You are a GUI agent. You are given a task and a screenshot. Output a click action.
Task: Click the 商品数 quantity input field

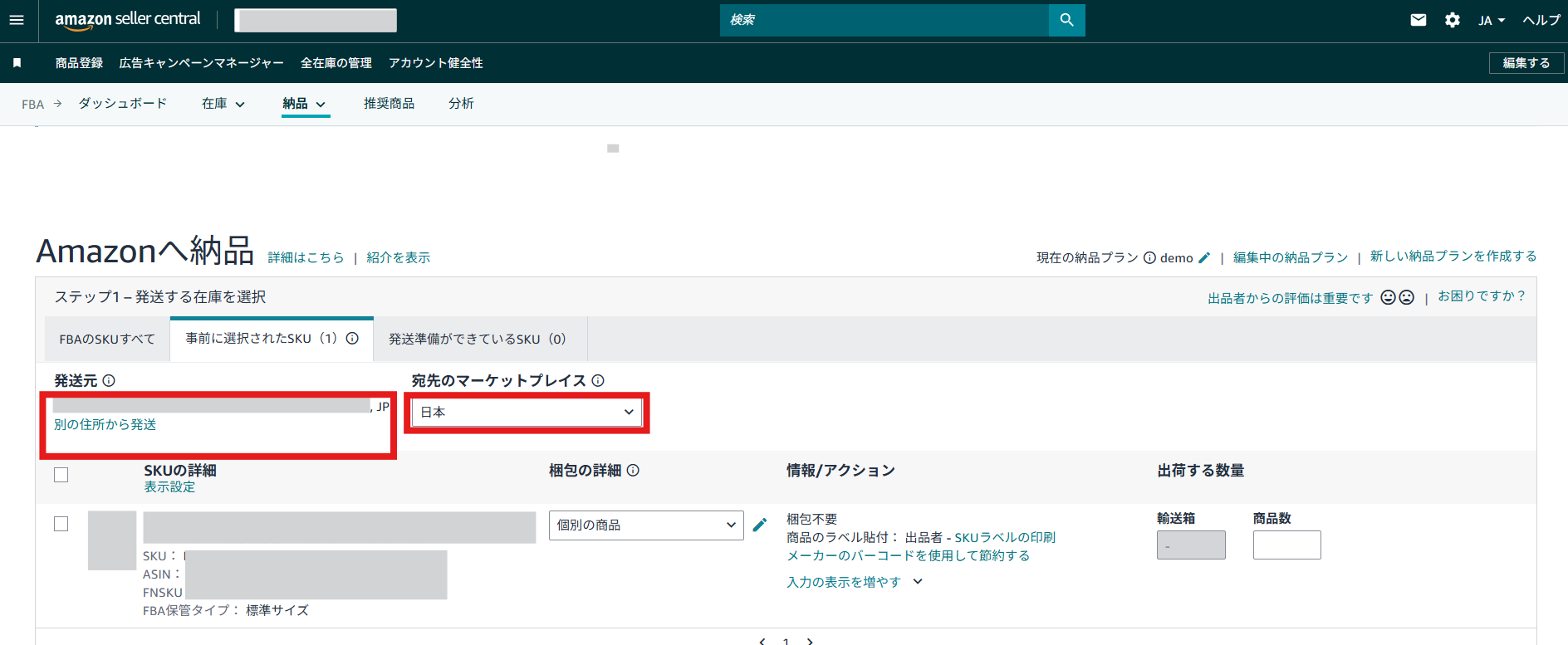(x=1286, y=545)
